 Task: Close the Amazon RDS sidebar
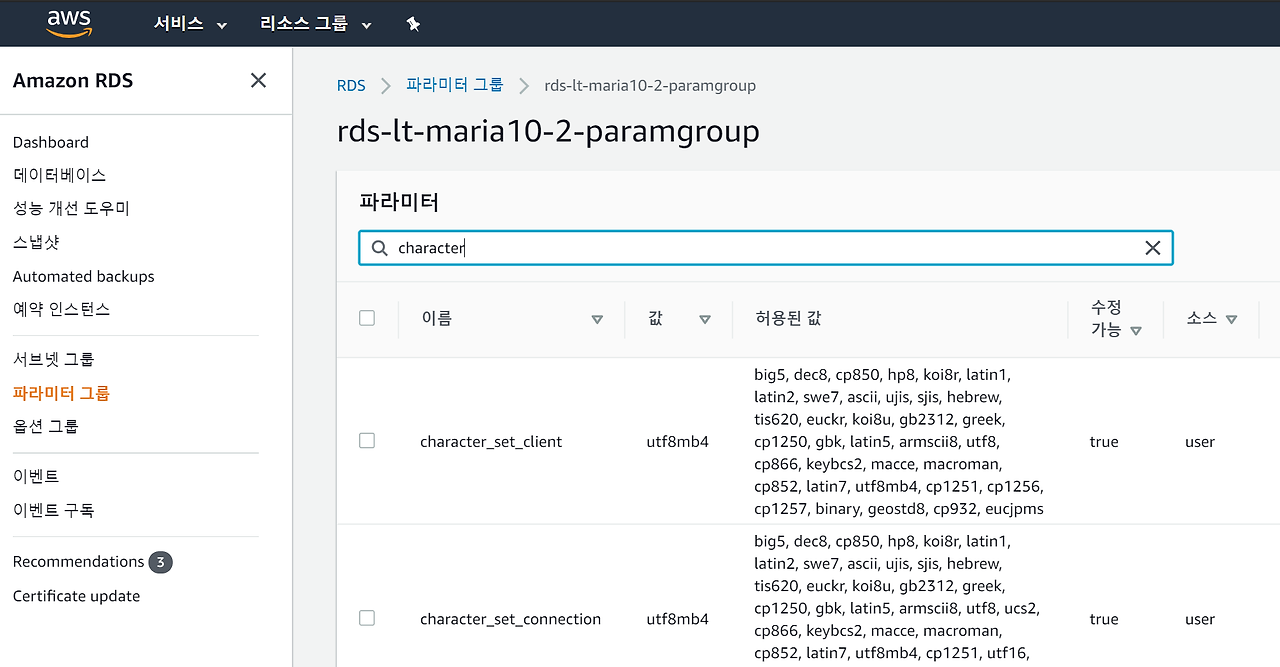tap(258, 80)
